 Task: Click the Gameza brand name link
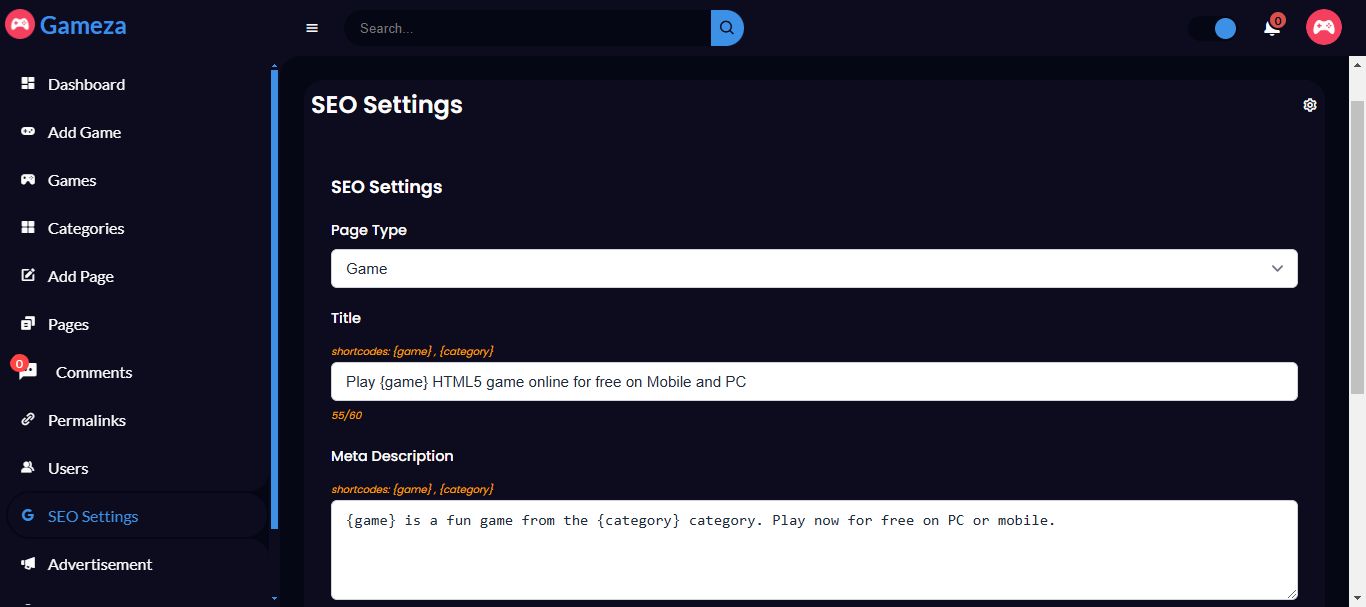click(83, 25)
